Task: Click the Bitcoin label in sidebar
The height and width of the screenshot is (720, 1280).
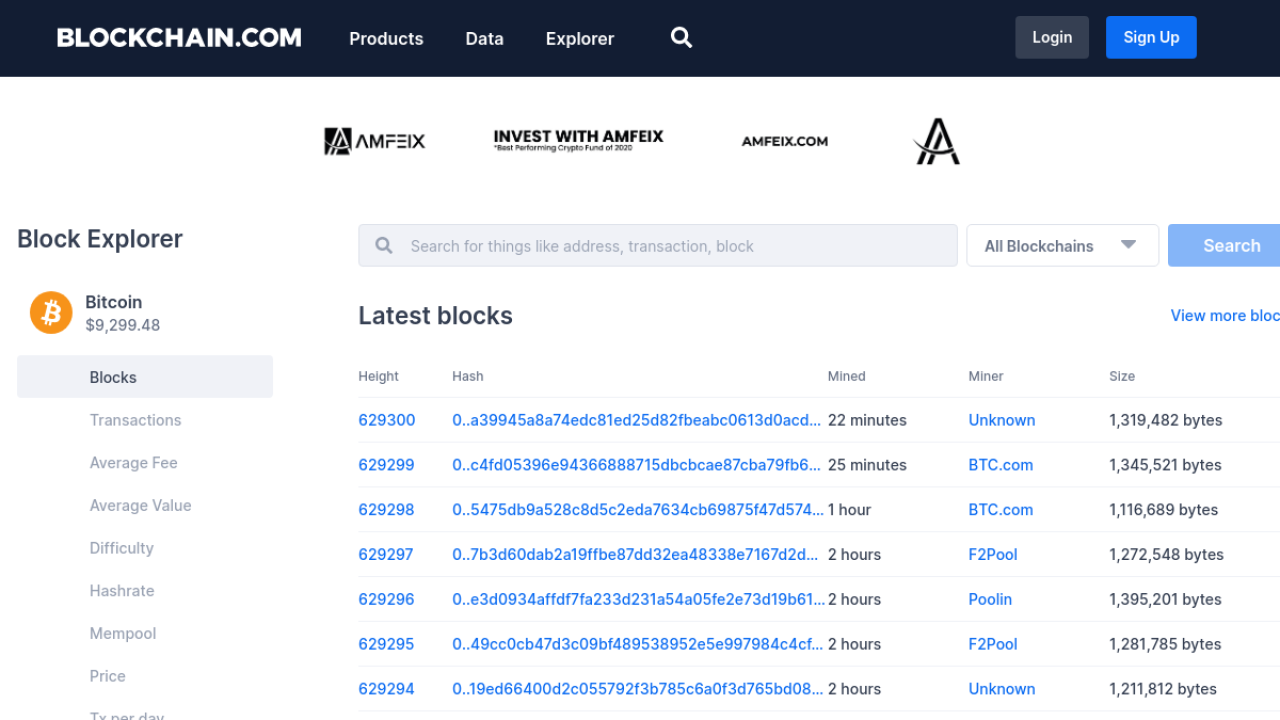Action: click(x=114, y=302)
